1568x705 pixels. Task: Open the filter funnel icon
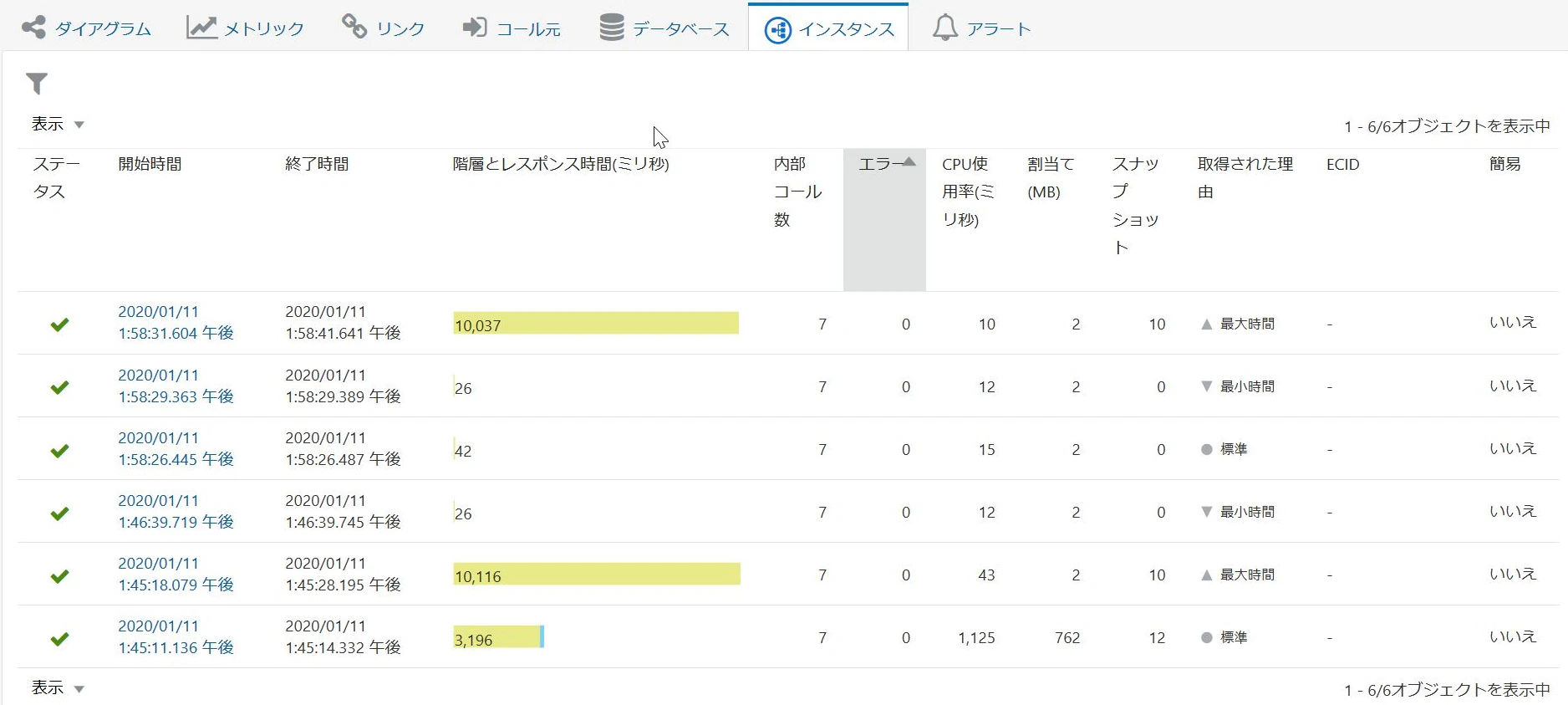(x=37, y=83)
